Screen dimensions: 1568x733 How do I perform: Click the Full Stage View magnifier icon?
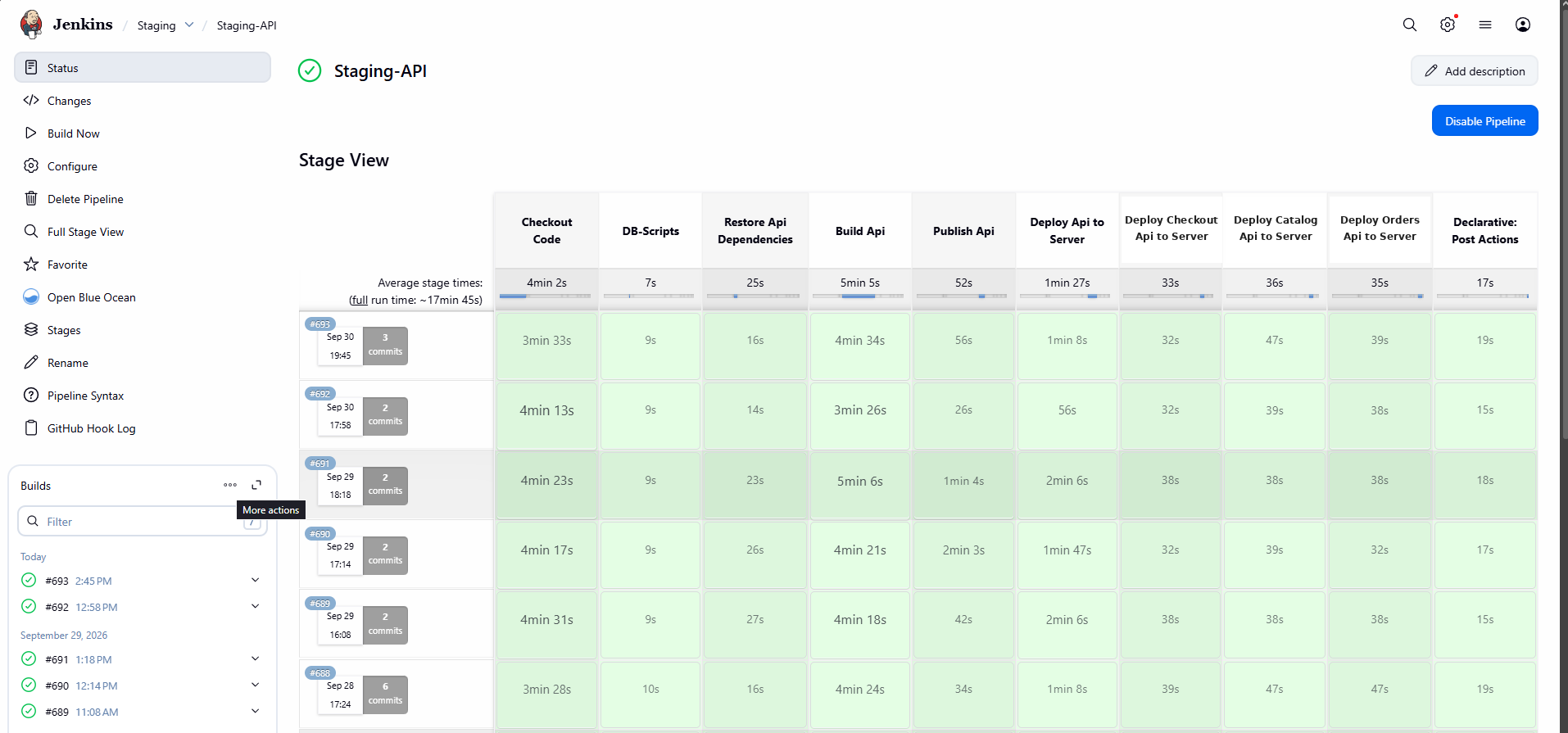31,231
